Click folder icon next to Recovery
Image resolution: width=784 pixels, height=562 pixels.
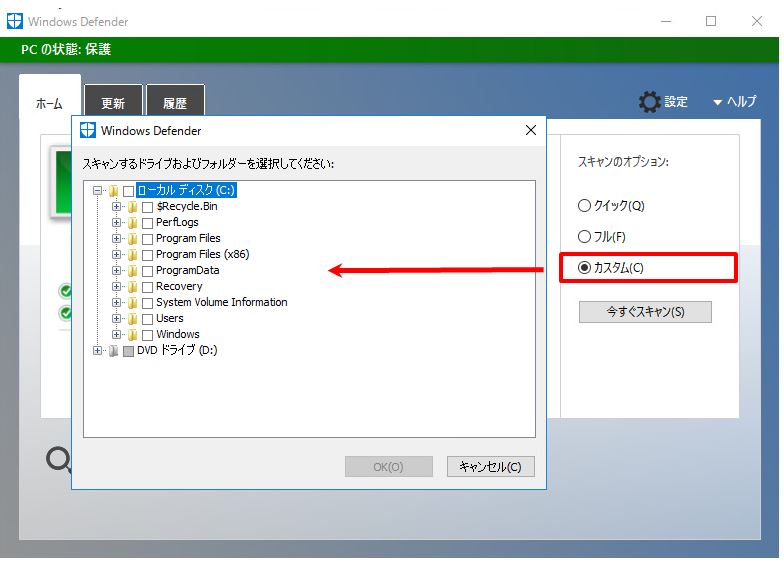click(132, 286)
